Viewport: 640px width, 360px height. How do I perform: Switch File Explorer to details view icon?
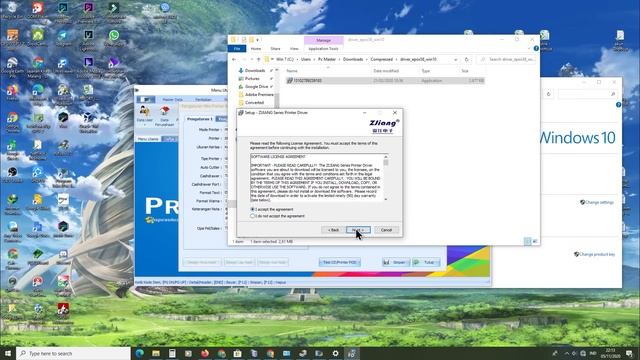pyautogui.click(x=527, y=242)
